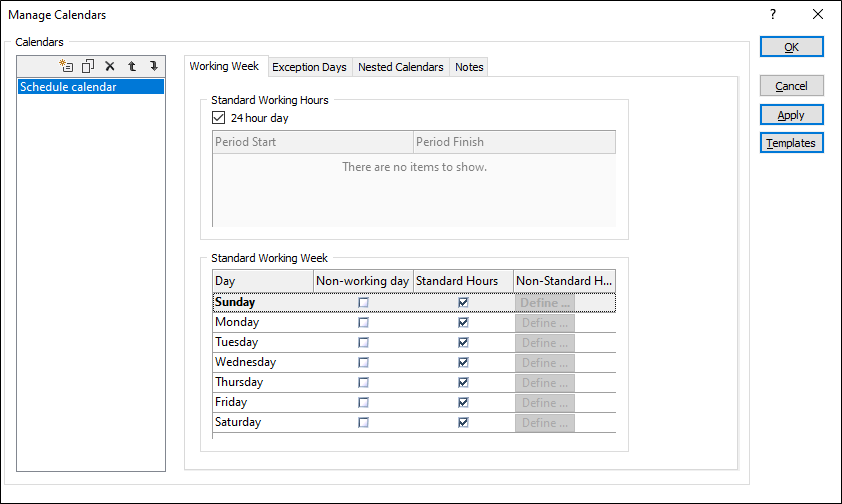Duplicate the selected calendar

(x=88, y=66)
